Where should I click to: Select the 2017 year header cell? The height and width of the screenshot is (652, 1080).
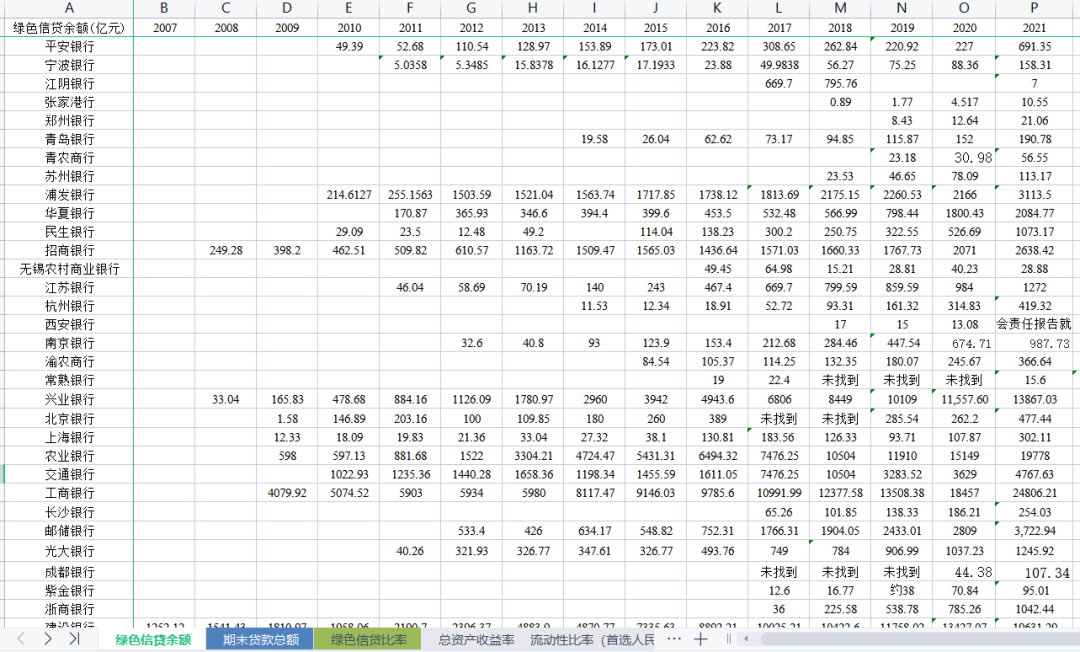(x=779, y=28)
